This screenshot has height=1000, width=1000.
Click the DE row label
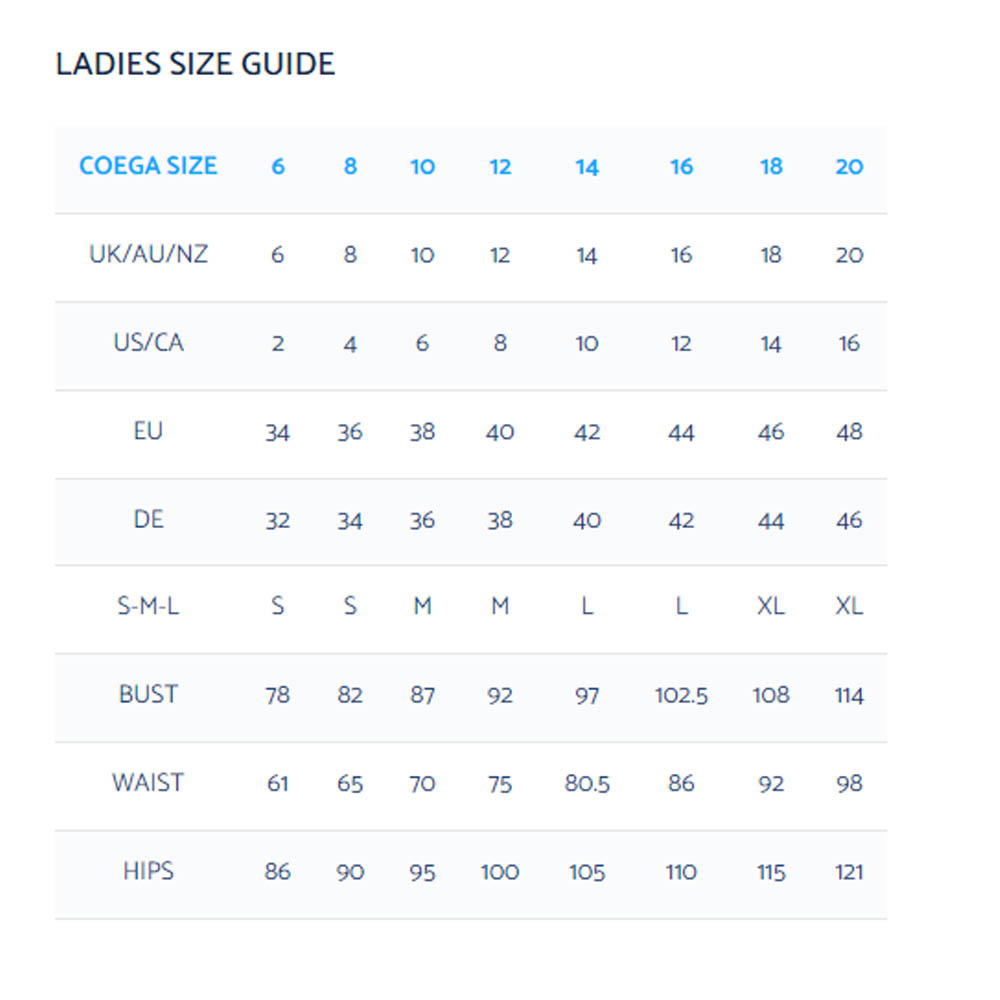point(148,519)
